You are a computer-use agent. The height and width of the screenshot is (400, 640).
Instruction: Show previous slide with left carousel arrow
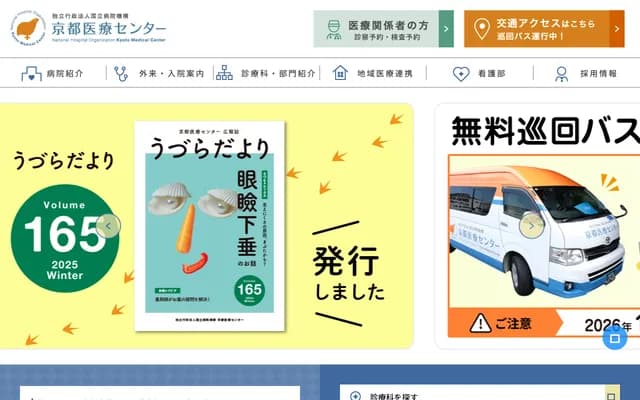pos(108,226)
